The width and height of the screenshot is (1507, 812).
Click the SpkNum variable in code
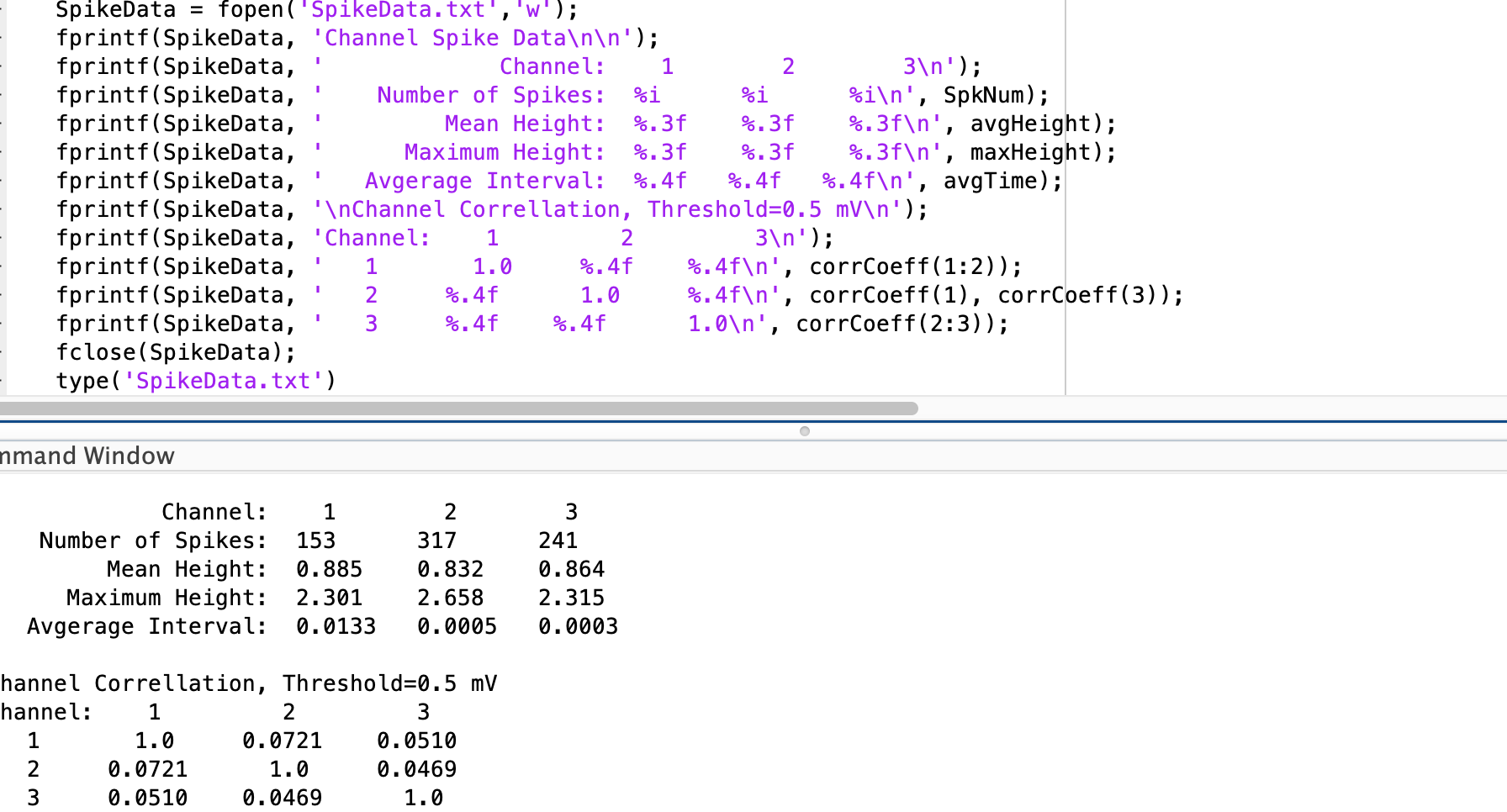tap(983, 96)
